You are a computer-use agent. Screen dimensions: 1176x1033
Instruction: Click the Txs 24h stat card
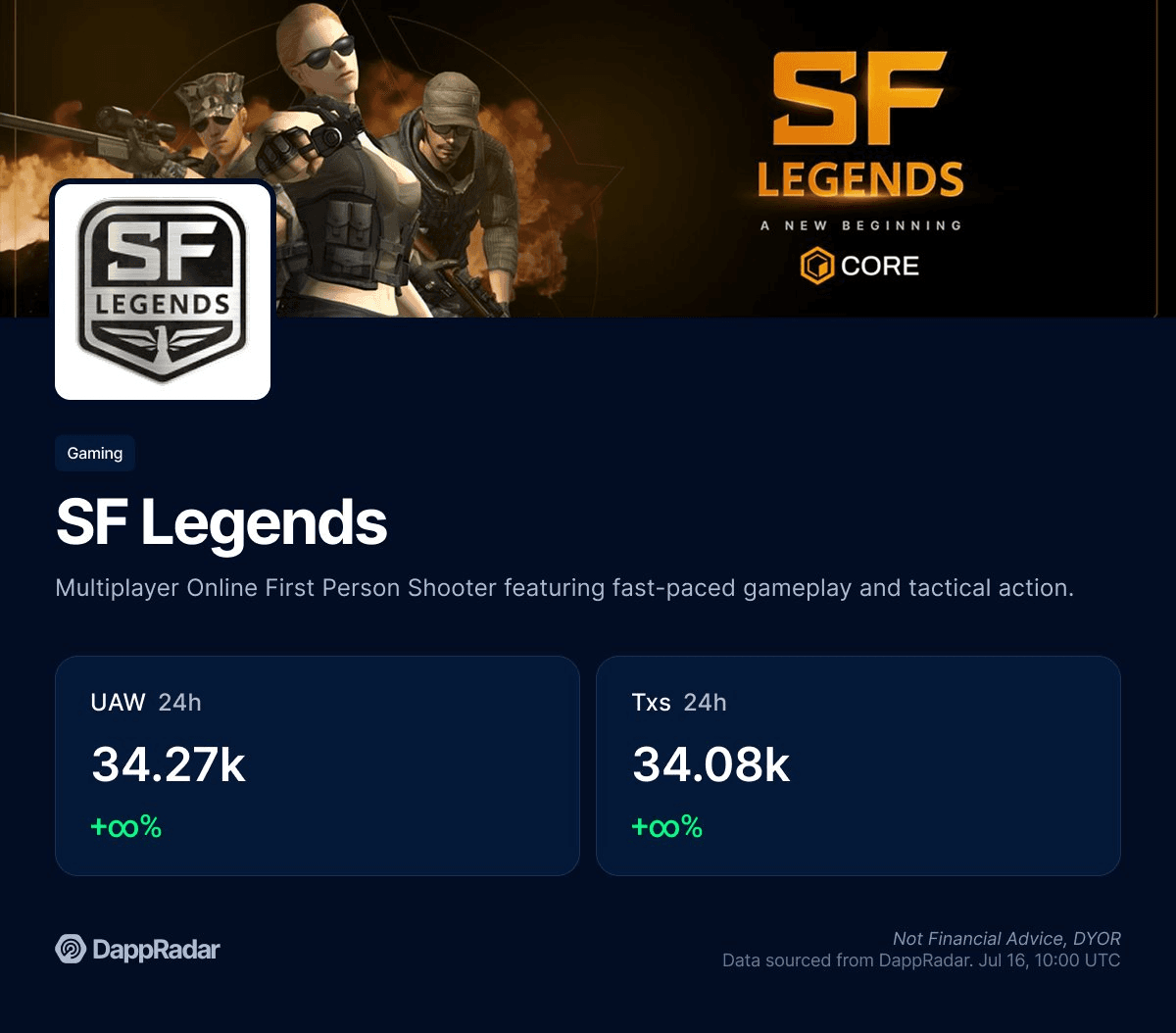pos(858,765)
